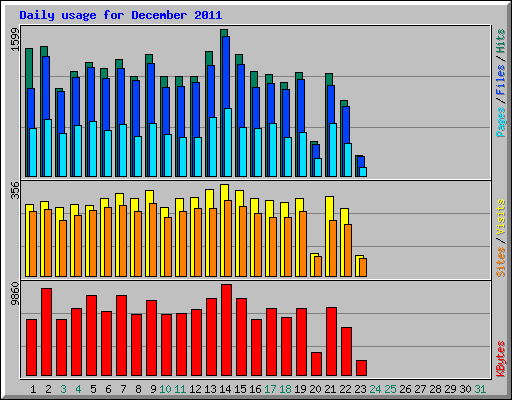Click day label 15 on the axis
Screen dimensions: 512x400
click(240, 389)
